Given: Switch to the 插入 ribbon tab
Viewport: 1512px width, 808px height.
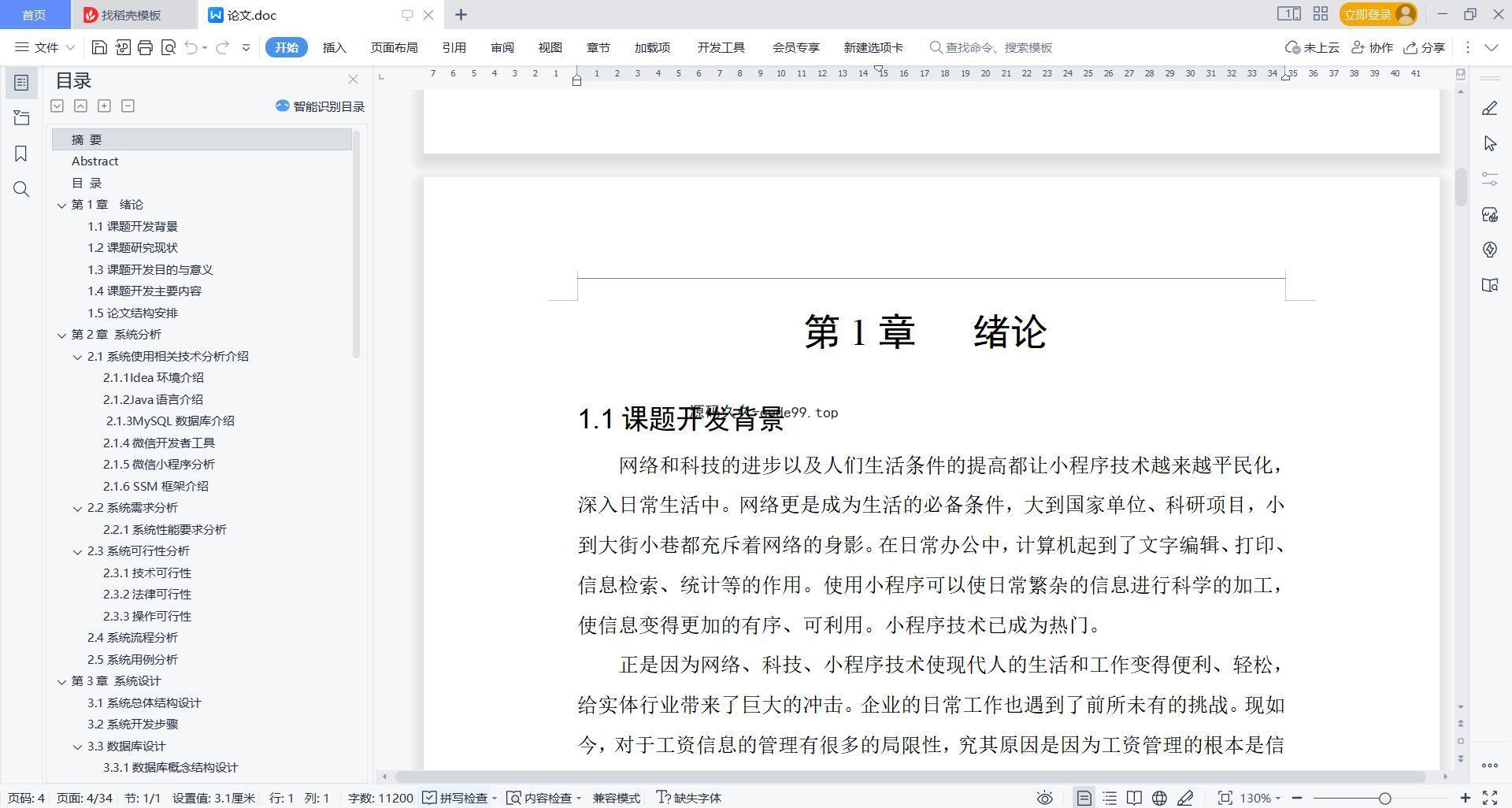Looking at the screenshot, I should pyautogui.click(x=334, y=47).
